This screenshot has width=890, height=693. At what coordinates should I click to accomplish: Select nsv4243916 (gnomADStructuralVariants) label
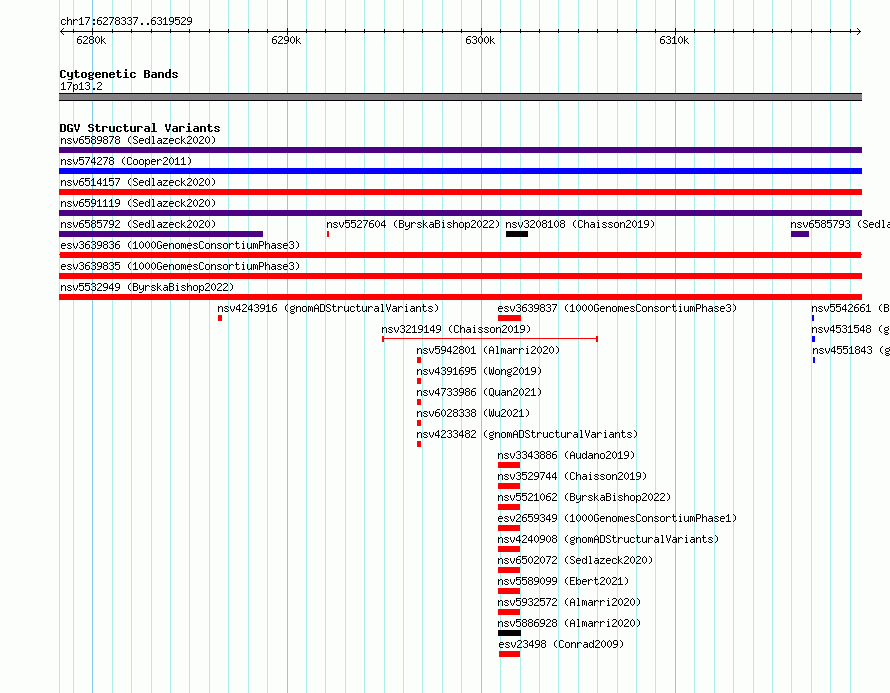click(328, 308)
